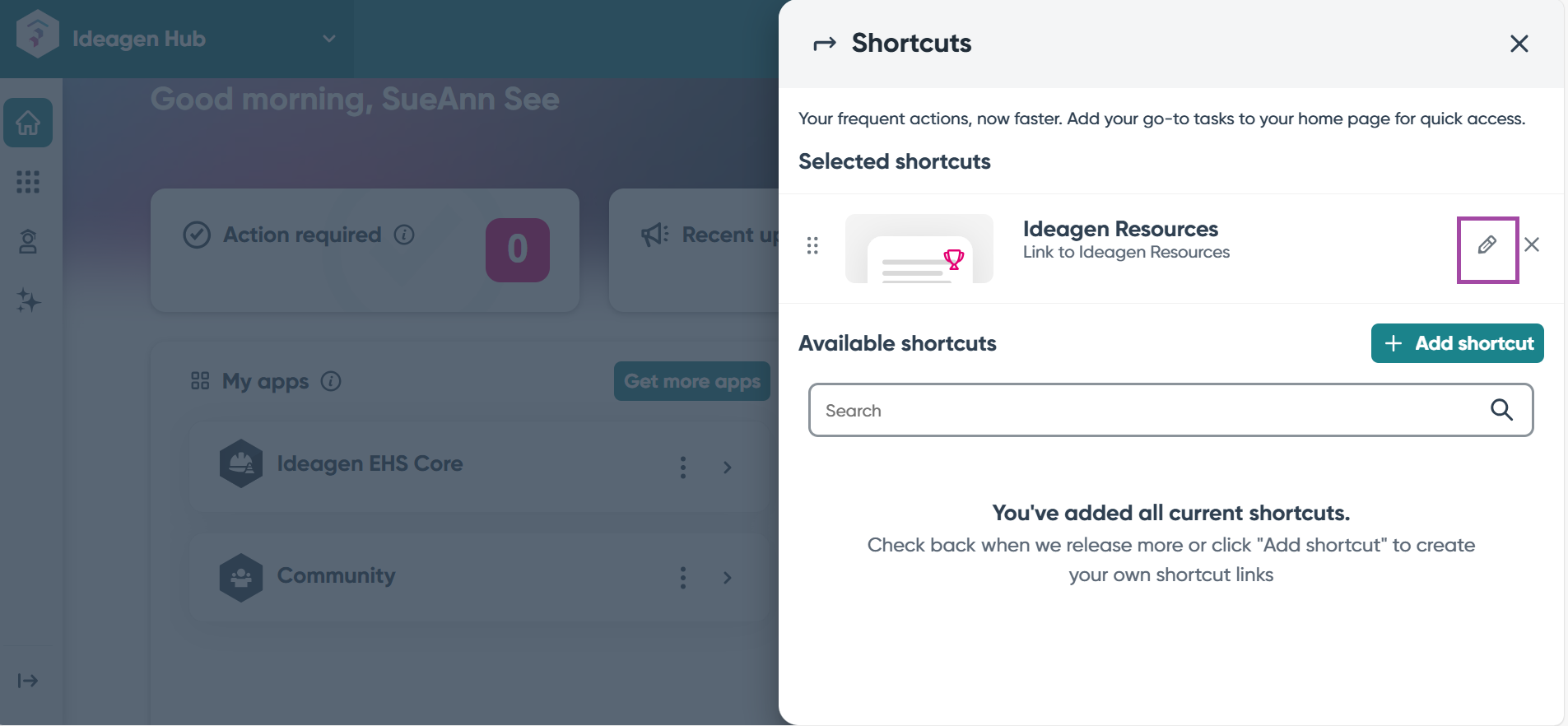Expand the Ideagen EHS Core chevron
The image size is (1568, 726).
[x=727, y=468]
